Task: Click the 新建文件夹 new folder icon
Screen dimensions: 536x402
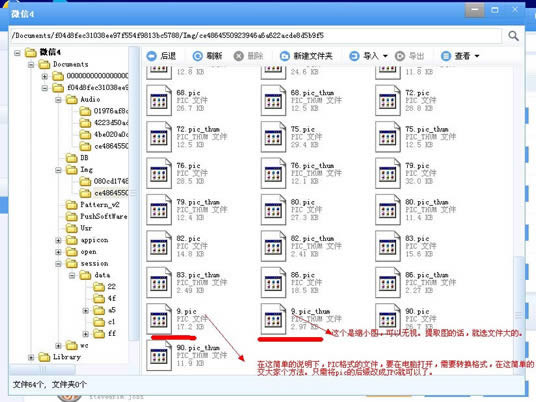Action: tap(285, 56)
